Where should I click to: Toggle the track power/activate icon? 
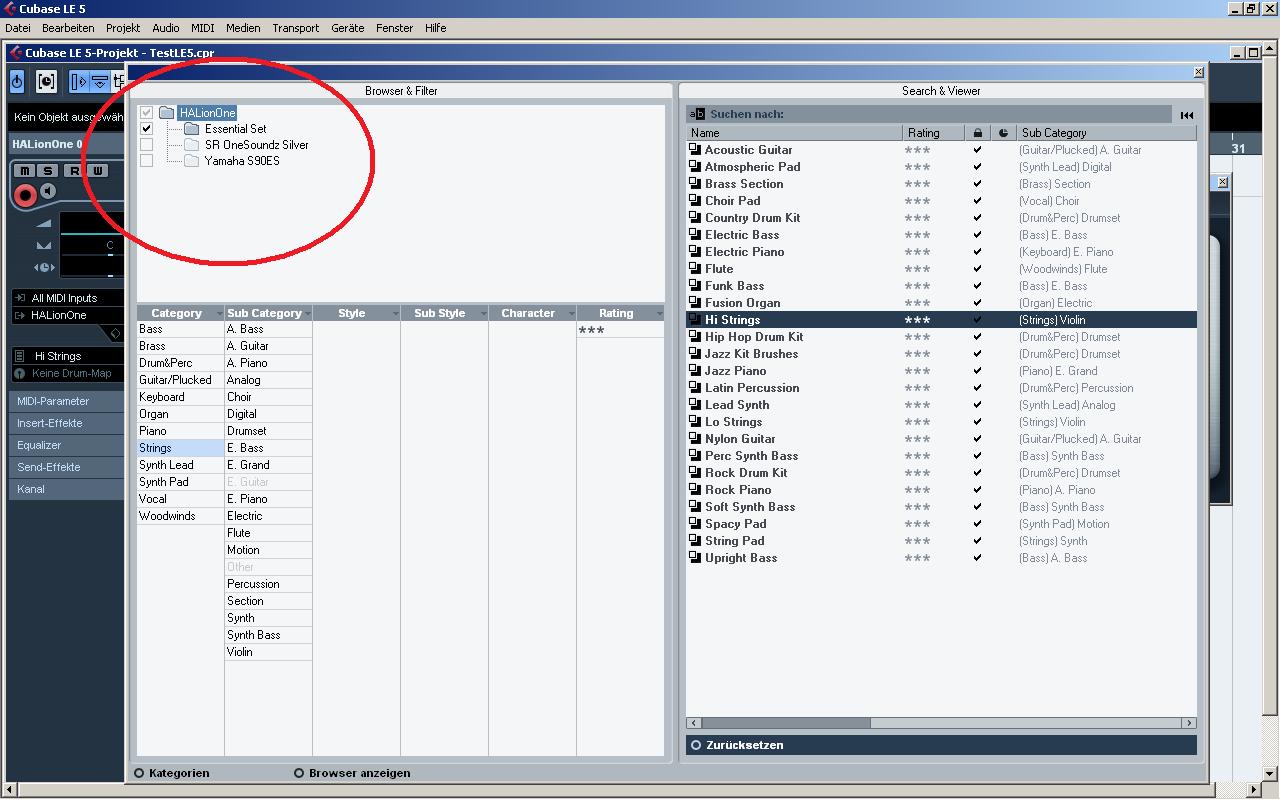(x=17, y=81)
